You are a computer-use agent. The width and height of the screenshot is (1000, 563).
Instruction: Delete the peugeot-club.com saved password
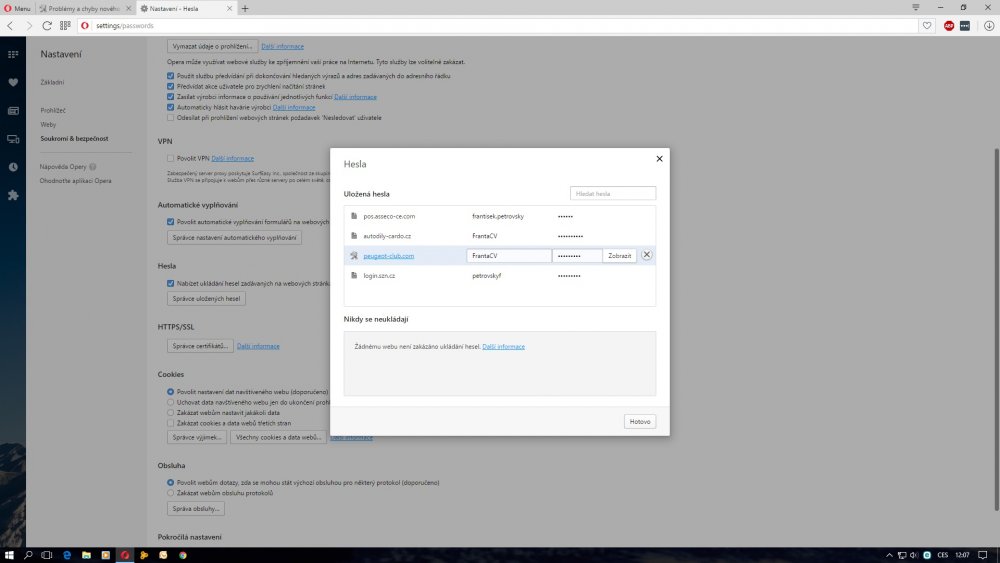pyautogui.click(x=647, y=255)
